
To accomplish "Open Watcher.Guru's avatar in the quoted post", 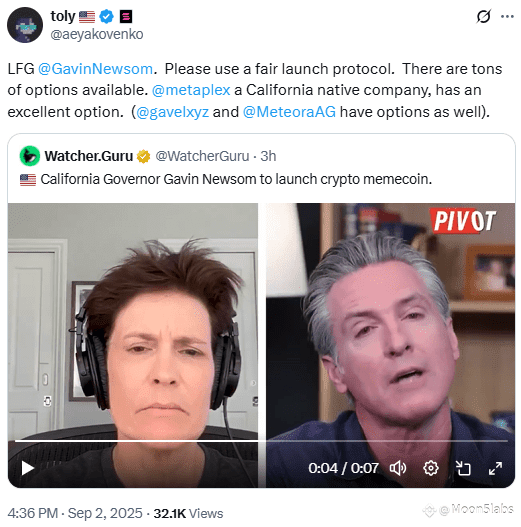I will [30, 156].
